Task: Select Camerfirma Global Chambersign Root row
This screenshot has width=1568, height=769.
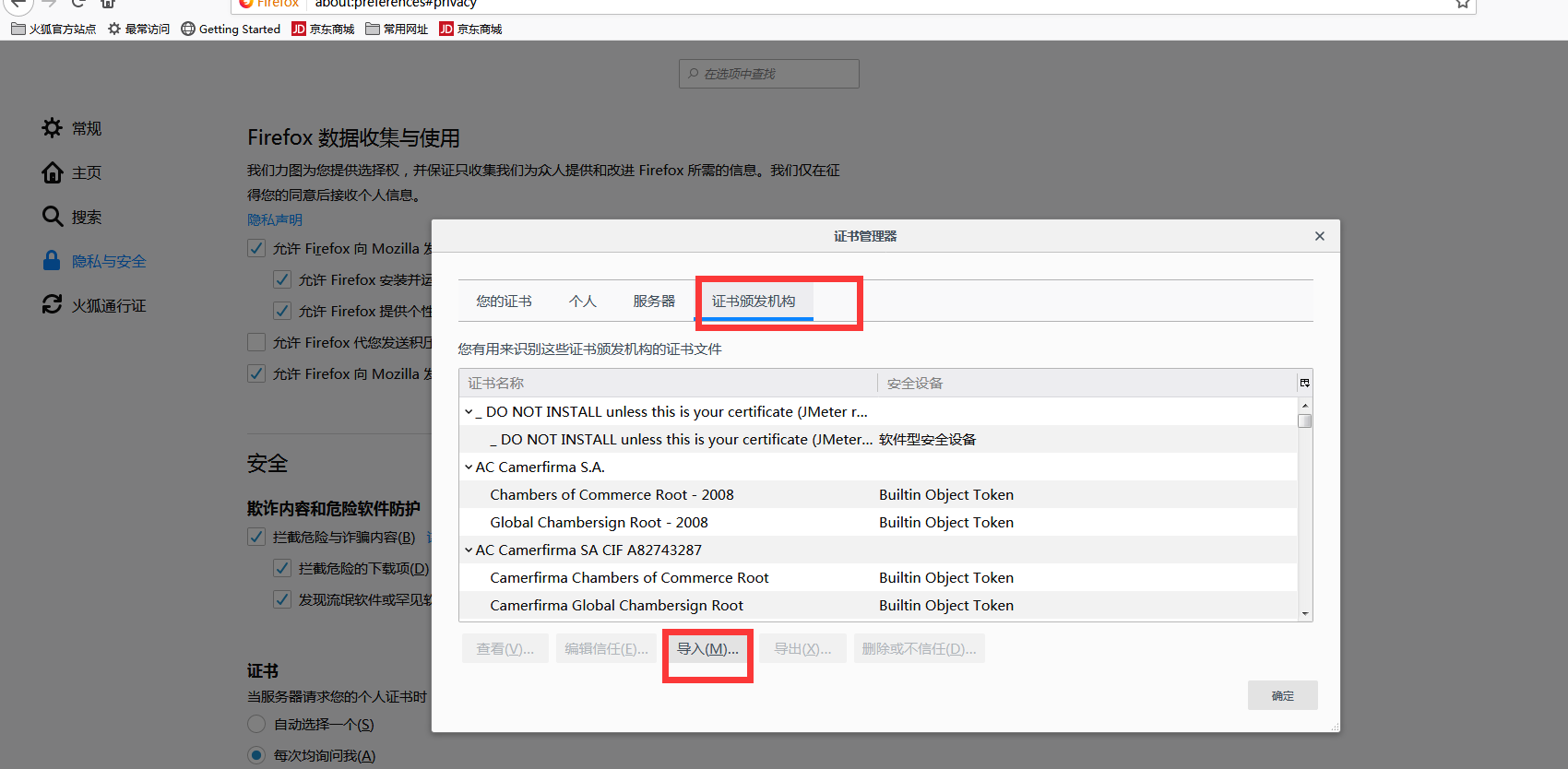Action: [878, 606]
